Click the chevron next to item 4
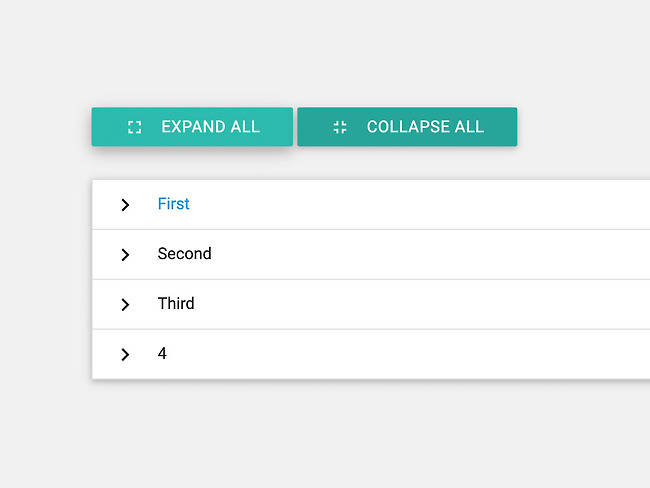The image size is (650, 488). tap(125, 354)
